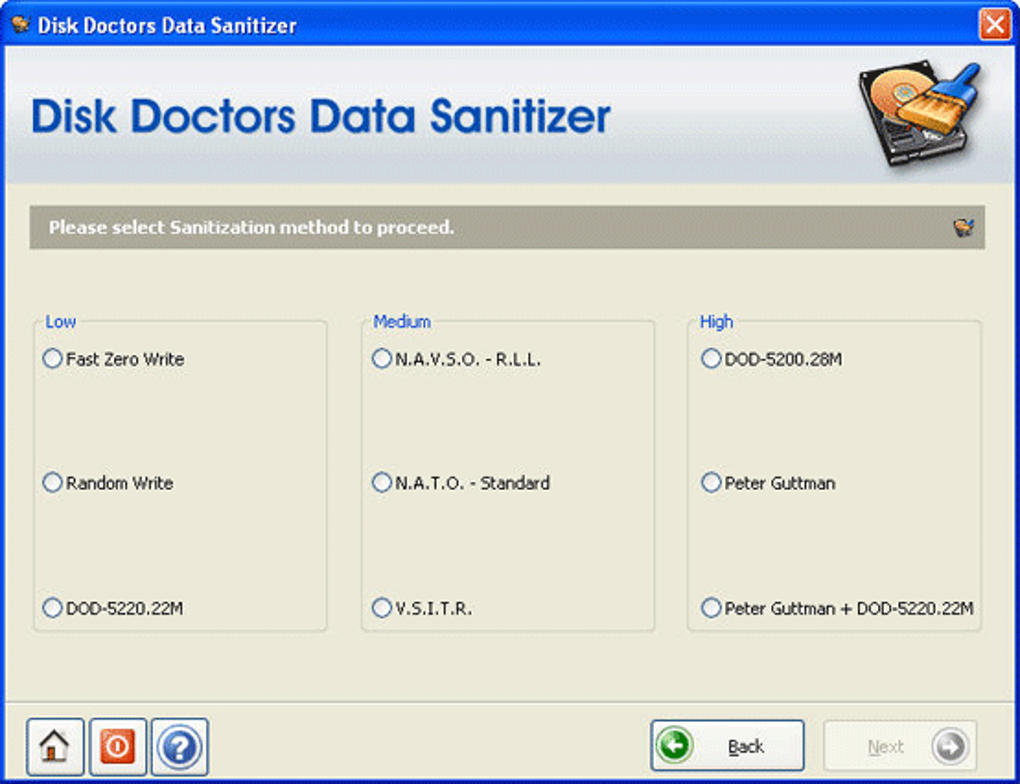Click the green arrow inside the Back button
The image size is (1020, 784).
[675, 744]
